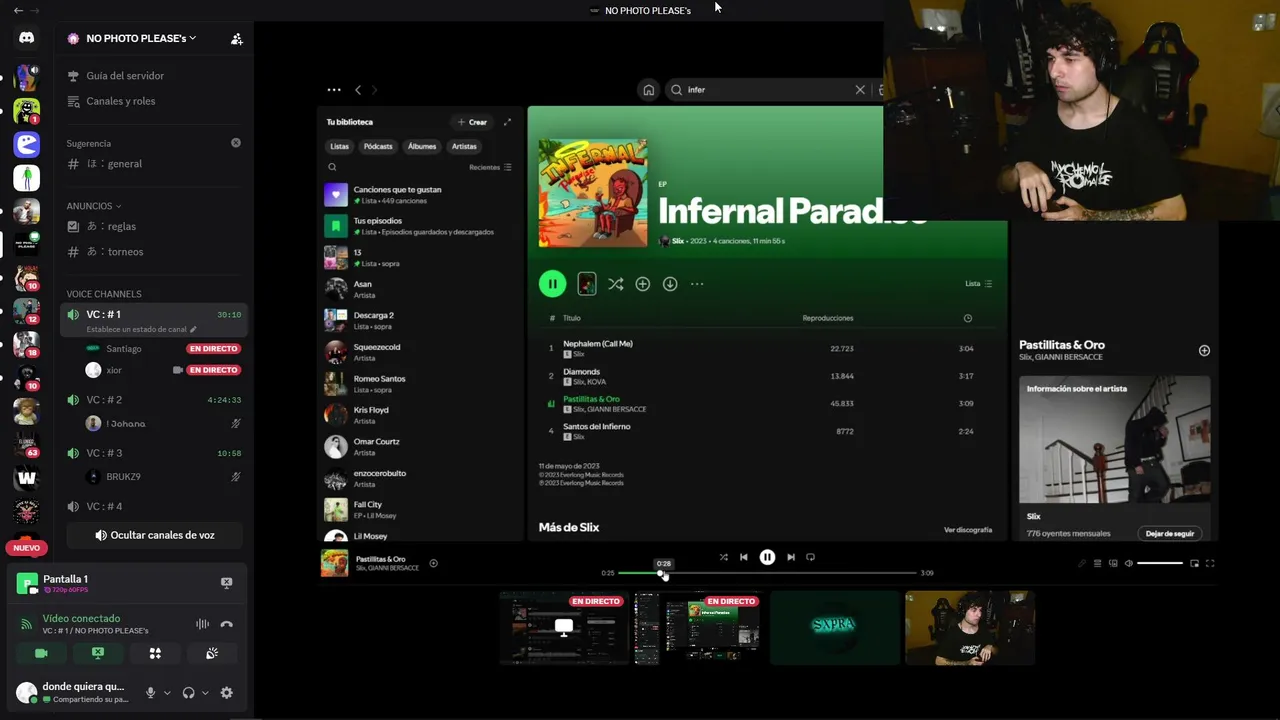Click Dejar de seguir button
Image resolution: width=1280 pixels, height=720 pixels.
pyautogui.click(x=1170, y=534)
